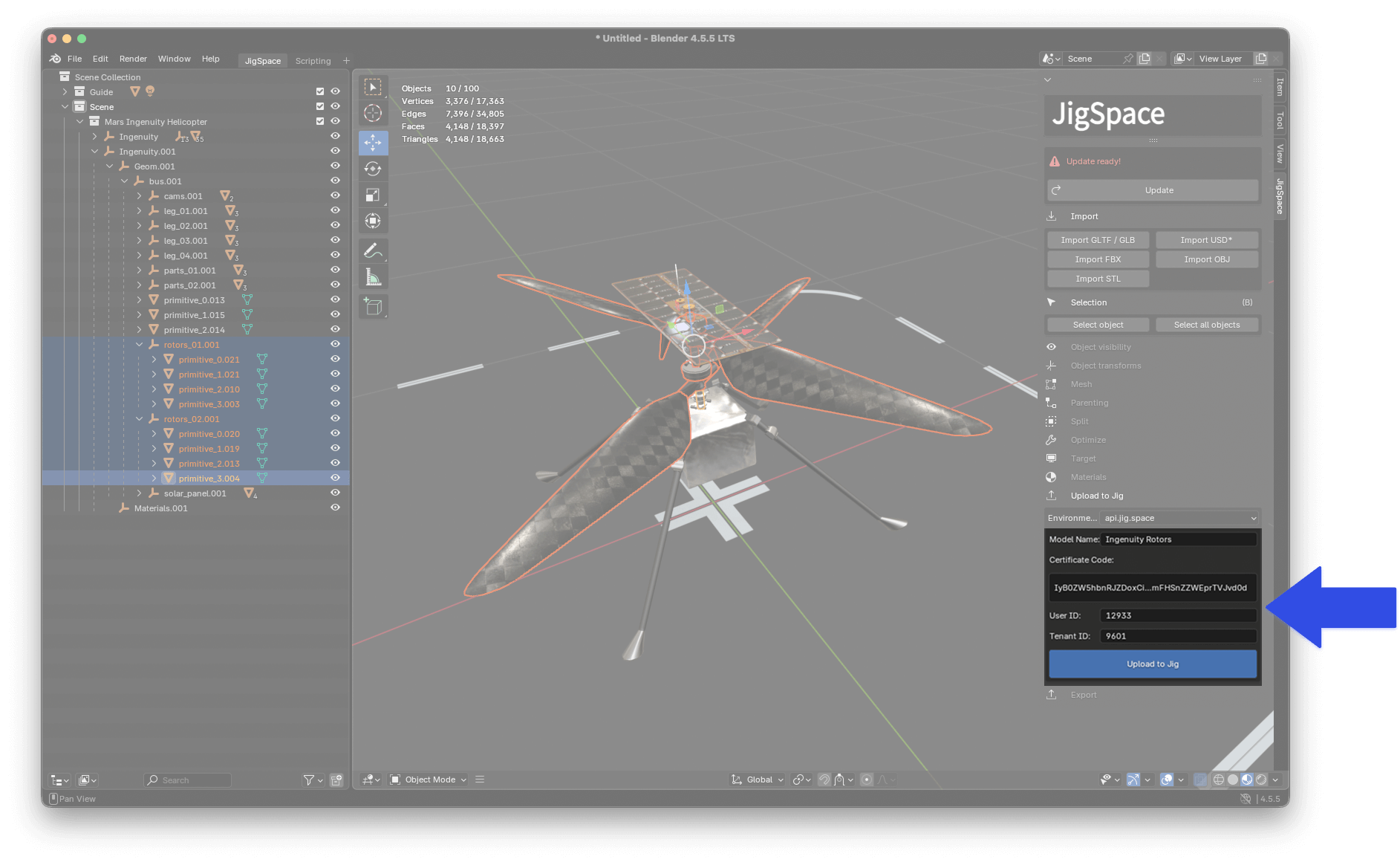
Task: Select the Cursor tool
Action: (373, 113)
